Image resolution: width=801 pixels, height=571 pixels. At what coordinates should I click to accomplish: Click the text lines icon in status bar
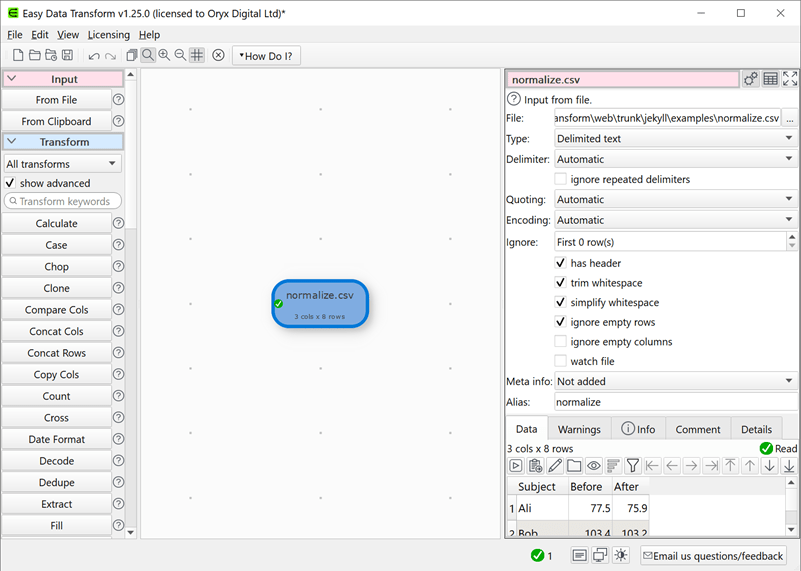[x=579, y=555]
